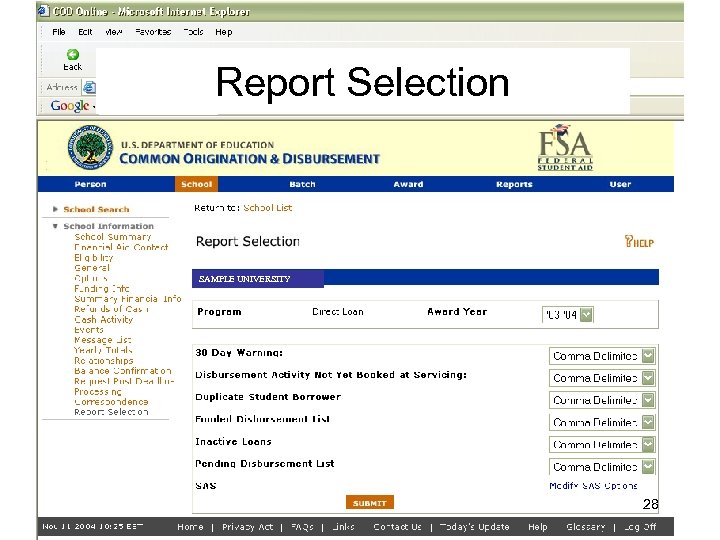Open Balance Confirmation in sidebar
720x540 pixels.
[123, 371]
